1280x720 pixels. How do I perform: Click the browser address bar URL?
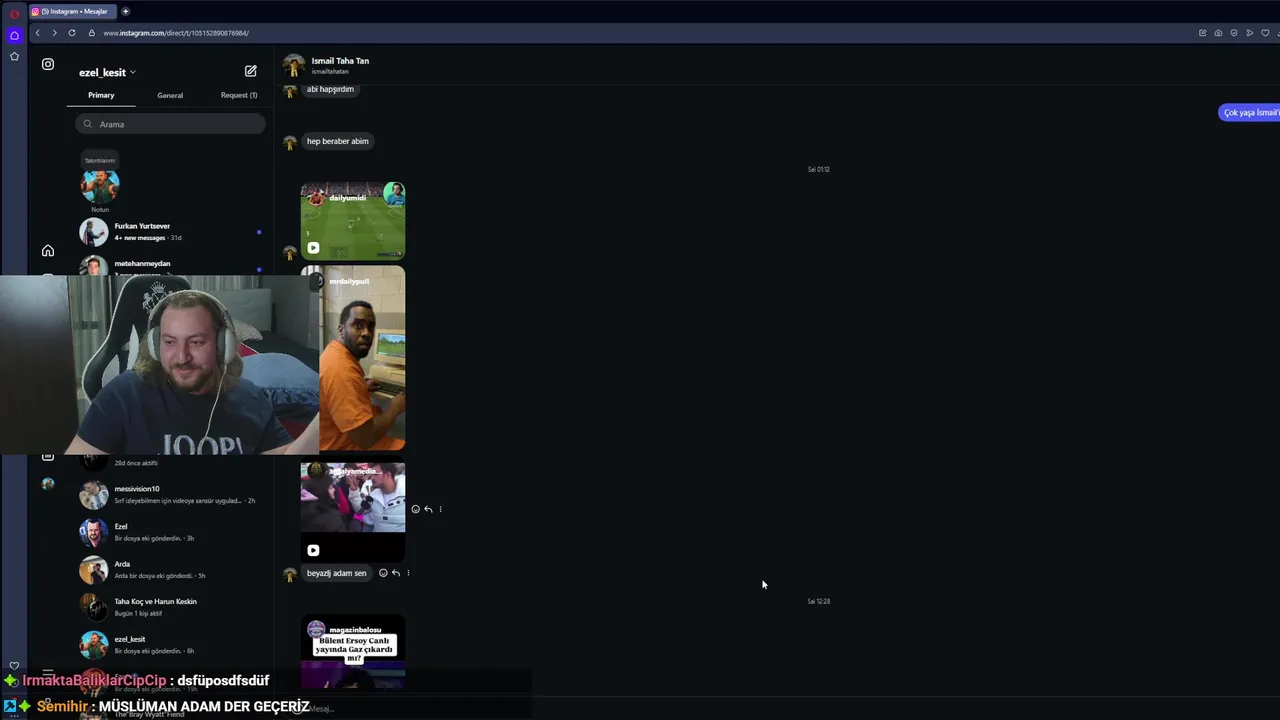176,33
